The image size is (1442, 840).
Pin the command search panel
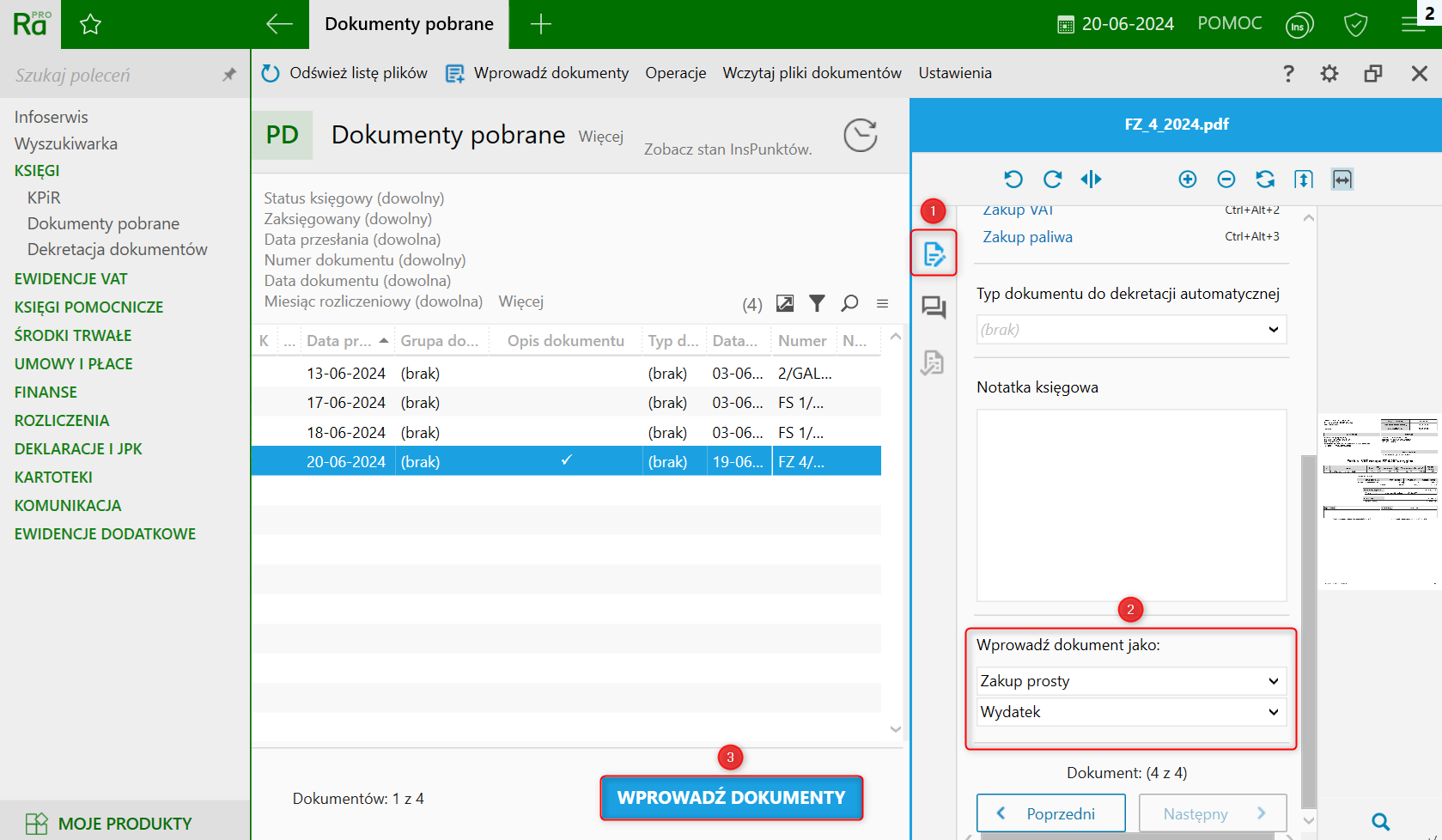[x=228, y=75]
